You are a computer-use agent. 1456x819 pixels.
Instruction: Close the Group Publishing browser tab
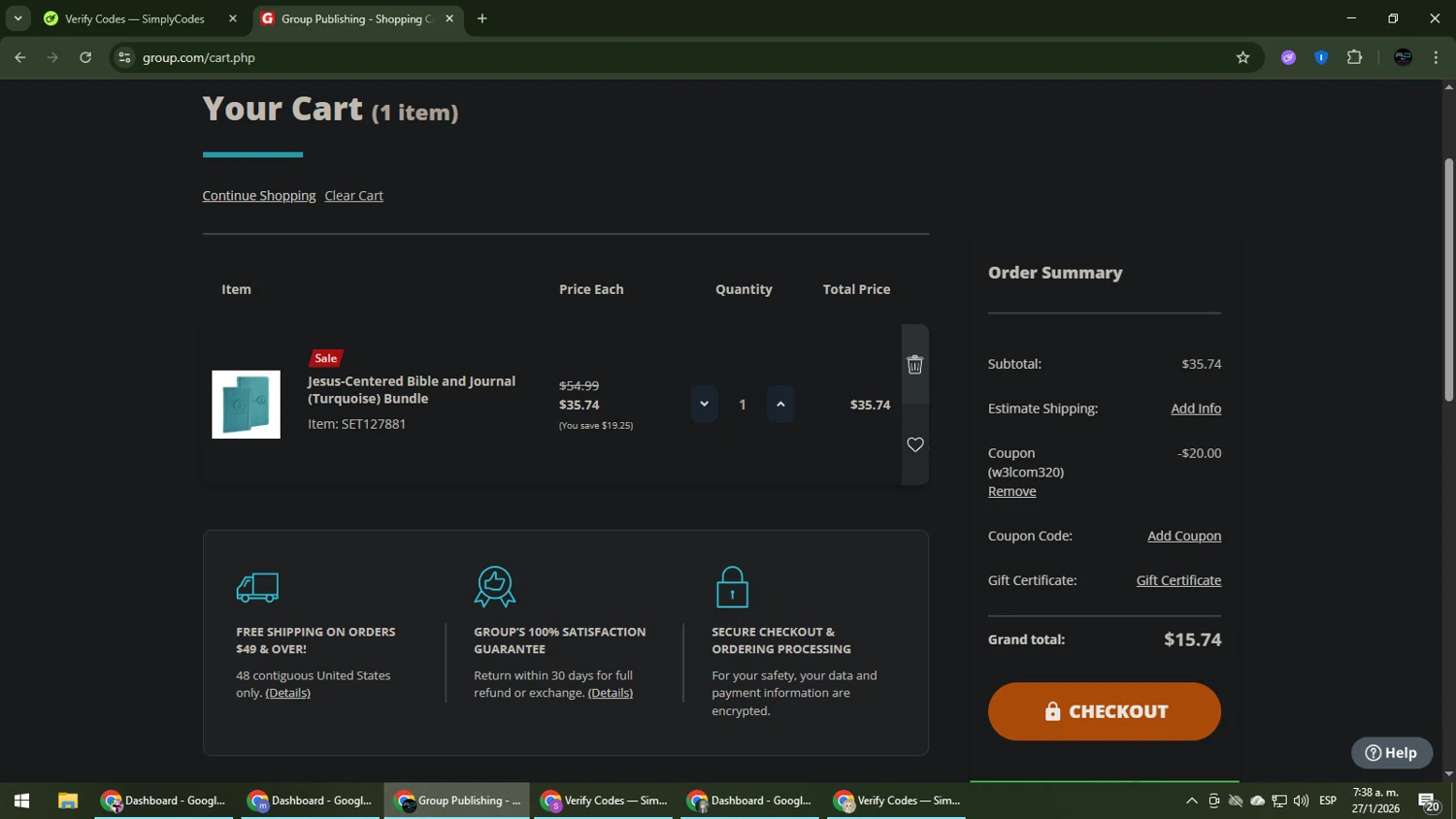[x=449, y=18]
